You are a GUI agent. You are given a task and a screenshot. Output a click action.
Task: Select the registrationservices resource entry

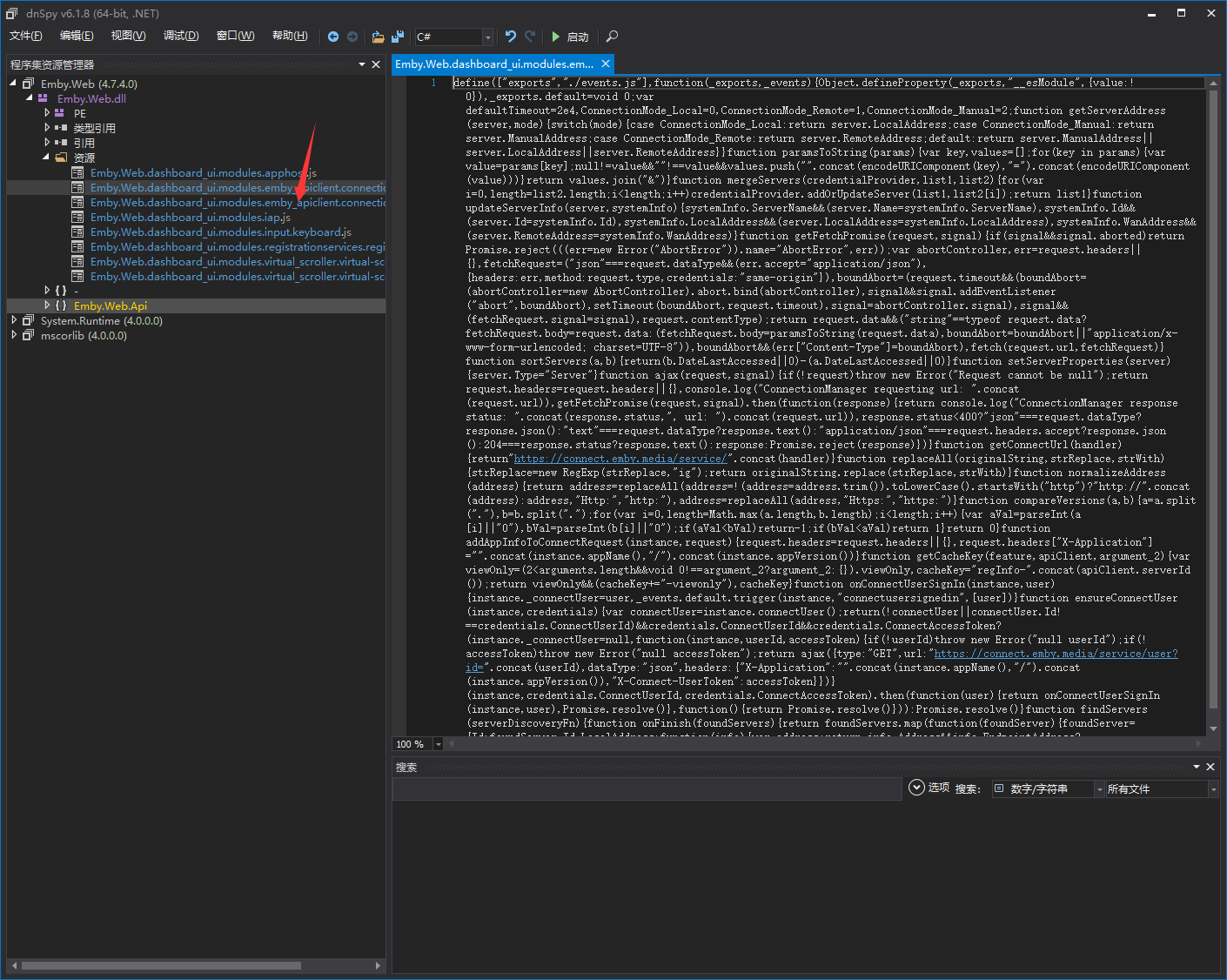click(238, 246)
